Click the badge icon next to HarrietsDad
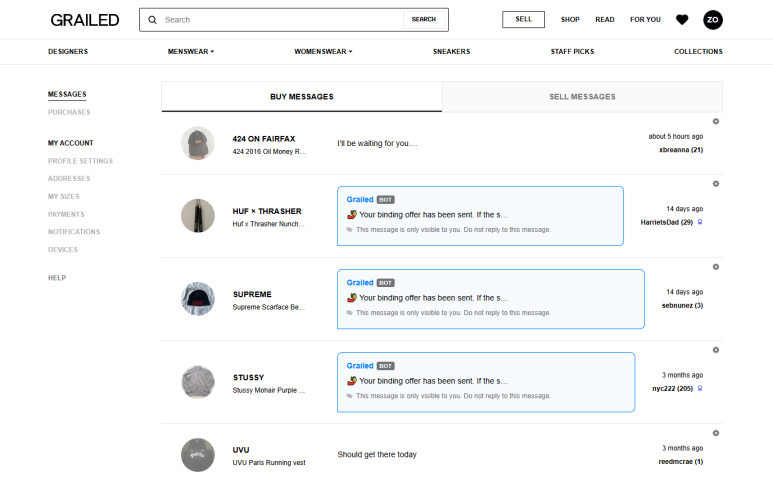 coord(700,222)
